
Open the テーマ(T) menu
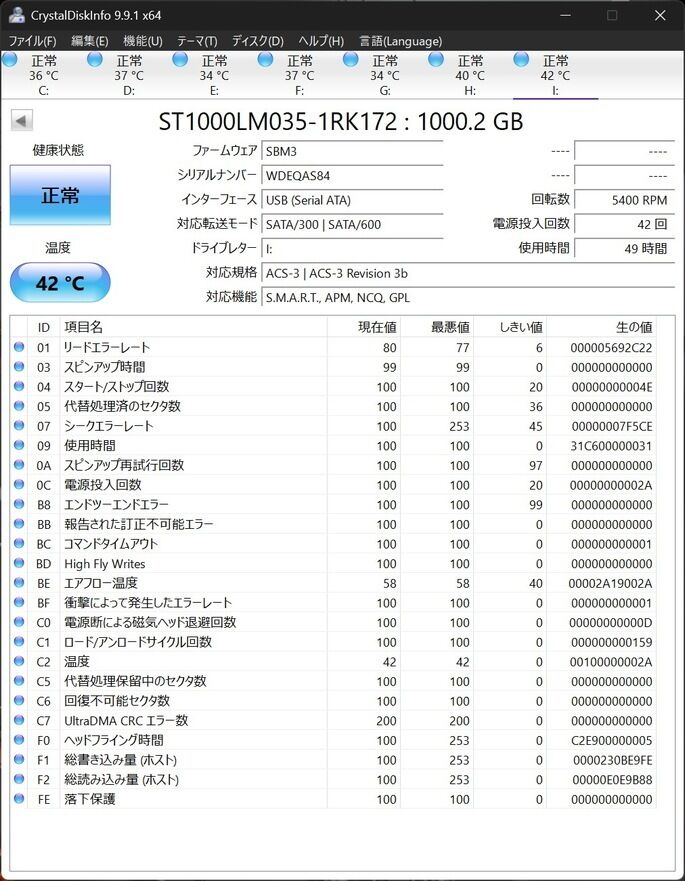pyautogui.click(x=197, y=41)
